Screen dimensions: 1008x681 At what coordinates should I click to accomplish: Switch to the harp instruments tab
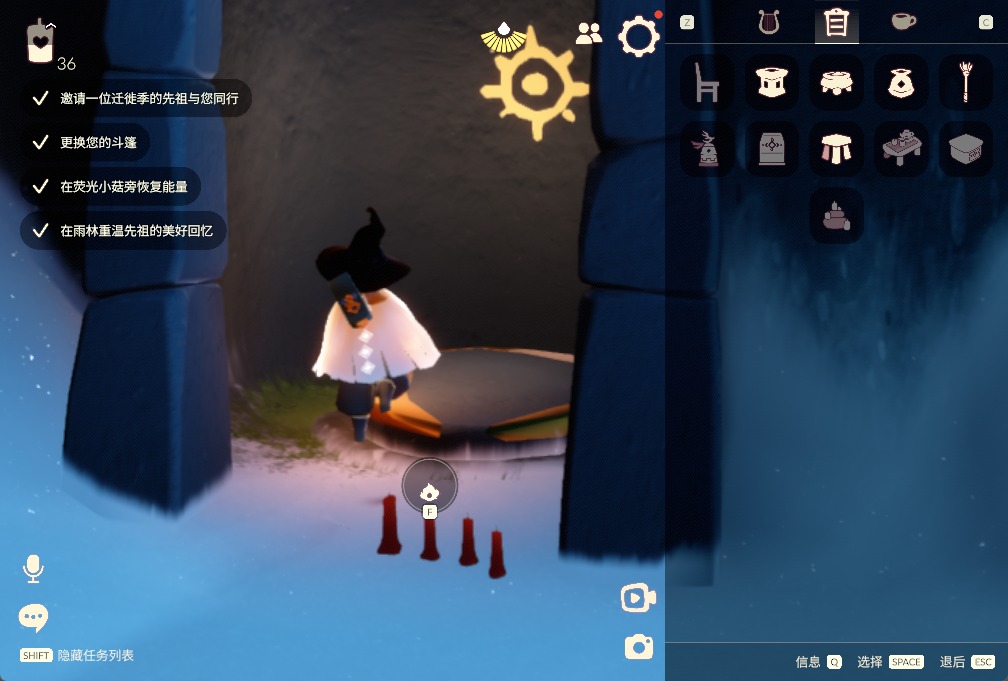click(768, 22)
